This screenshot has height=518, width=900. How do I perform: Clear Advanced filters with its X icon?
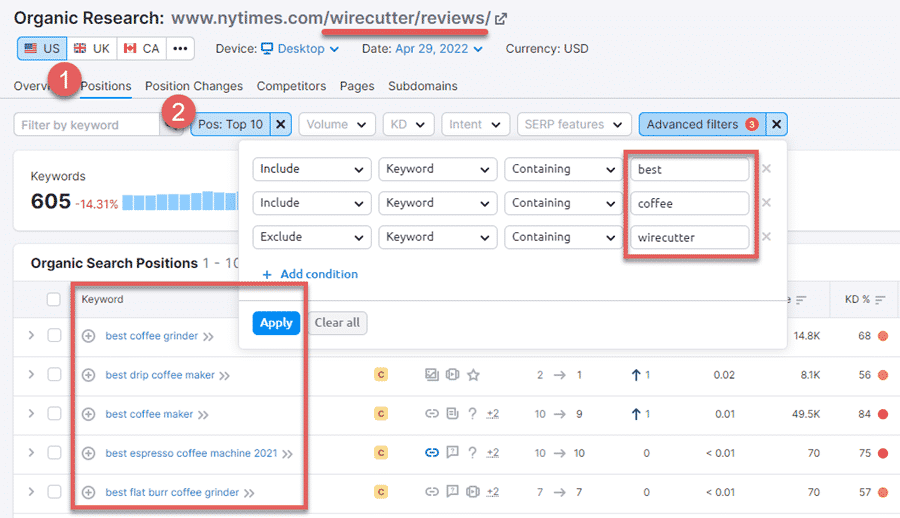click(x=777, y=124)
